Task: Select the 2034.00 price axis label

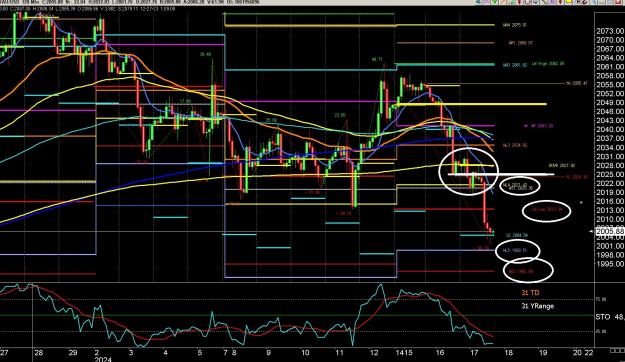Action: point(610,148)
